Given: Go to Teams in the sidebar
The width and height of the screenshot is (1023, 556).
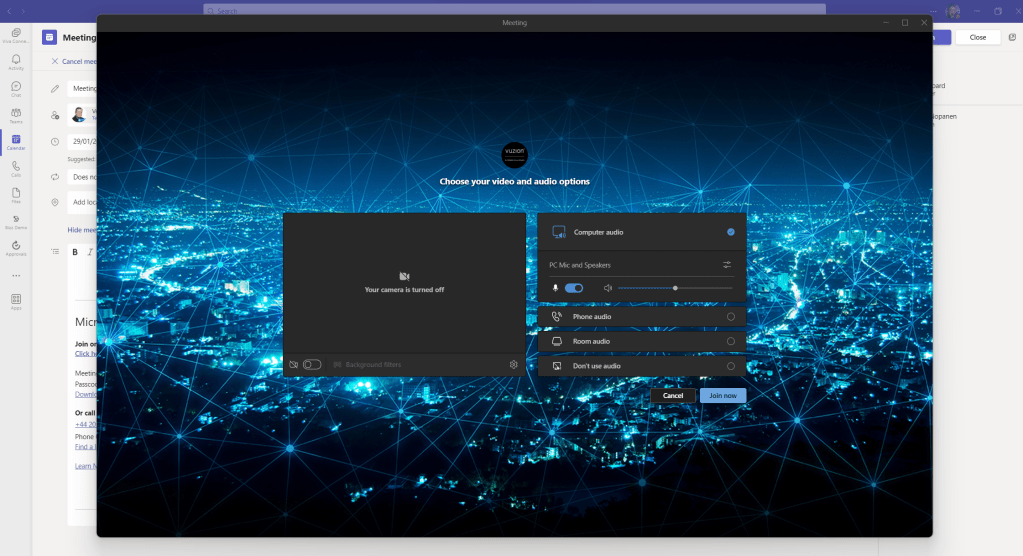Looking at the screenshot, I should (16, 115).
